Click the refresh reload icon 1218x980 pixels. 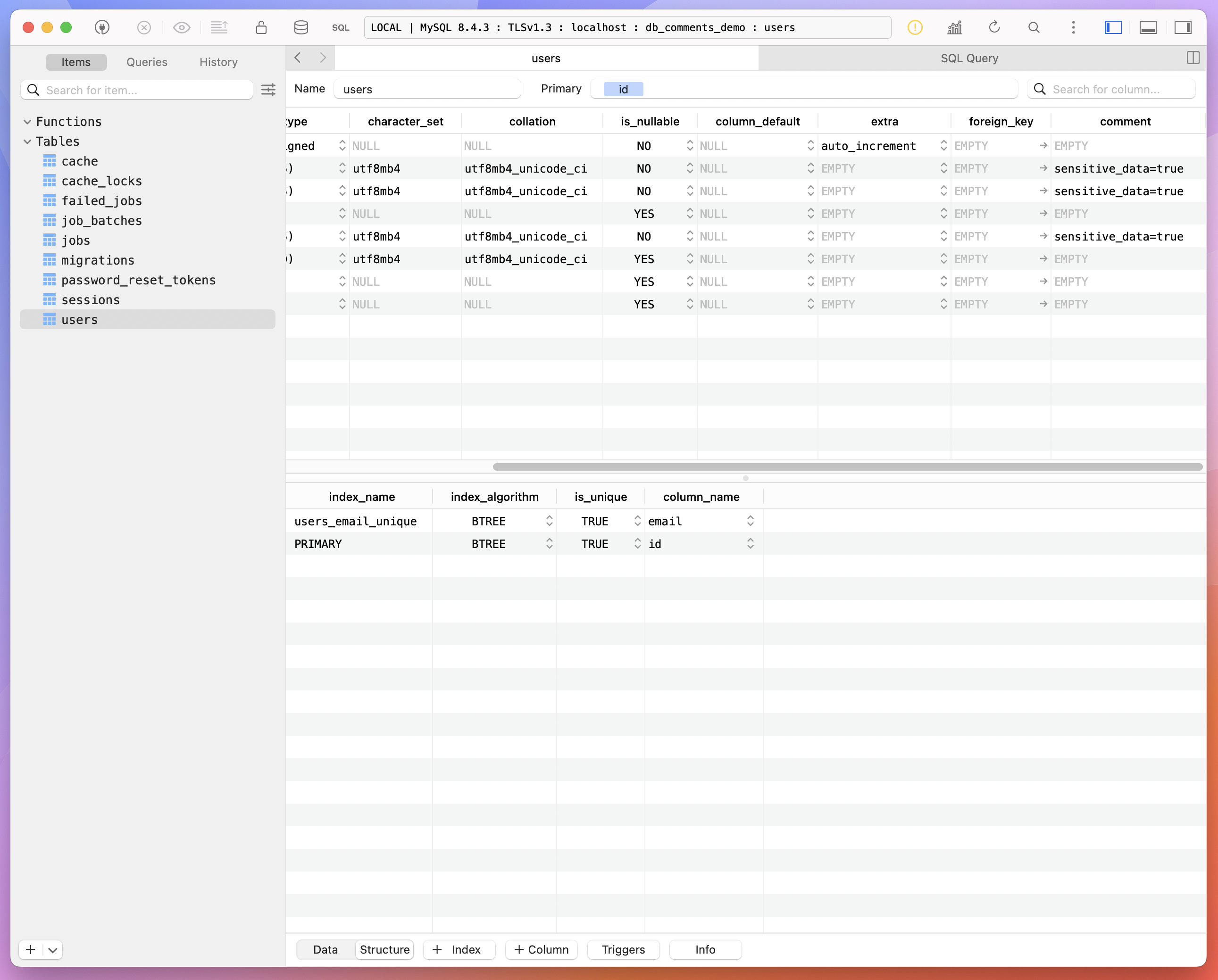coord(994,27)
